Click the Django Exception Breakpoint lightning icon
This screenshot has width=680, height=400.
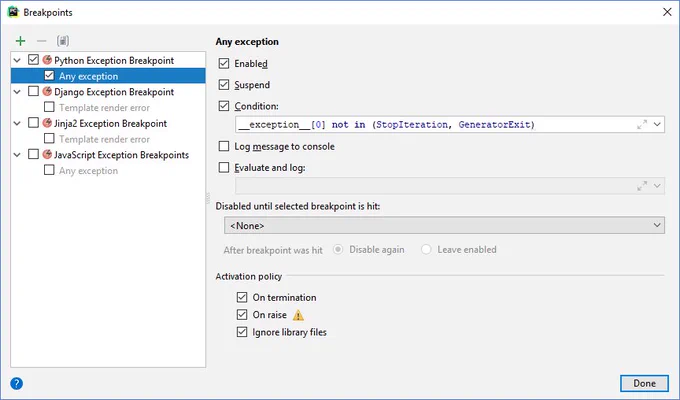[x=47, y=92]
